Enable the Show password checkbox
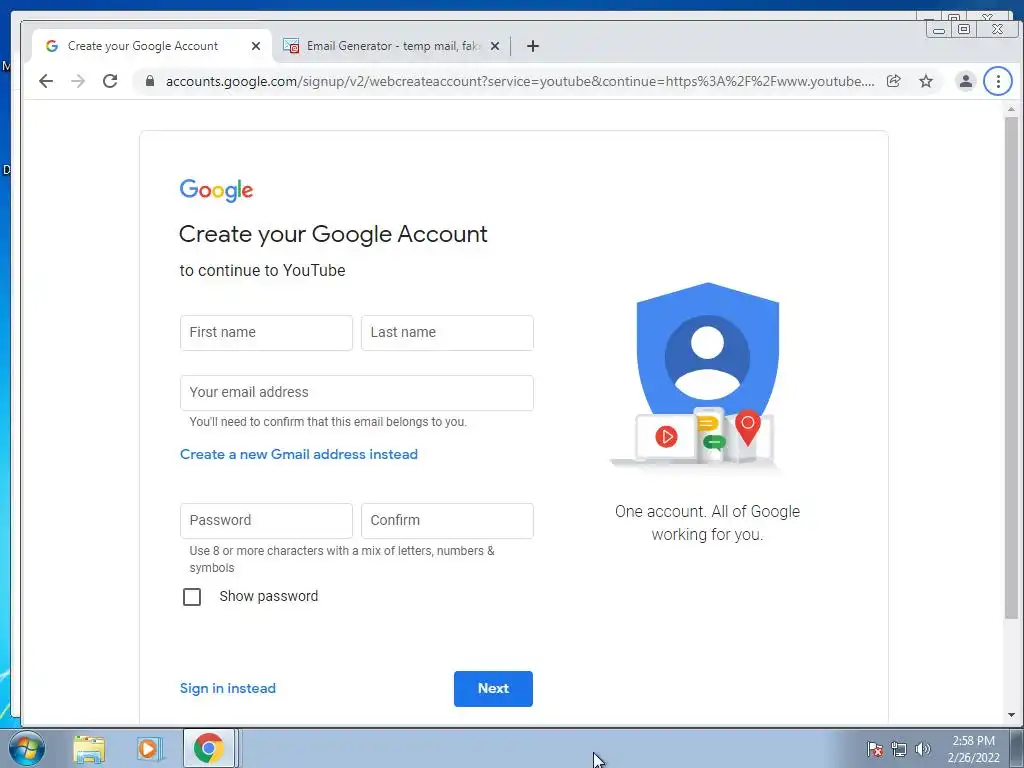The height and width of the screenshot is (768, 1024). (192, 596)
